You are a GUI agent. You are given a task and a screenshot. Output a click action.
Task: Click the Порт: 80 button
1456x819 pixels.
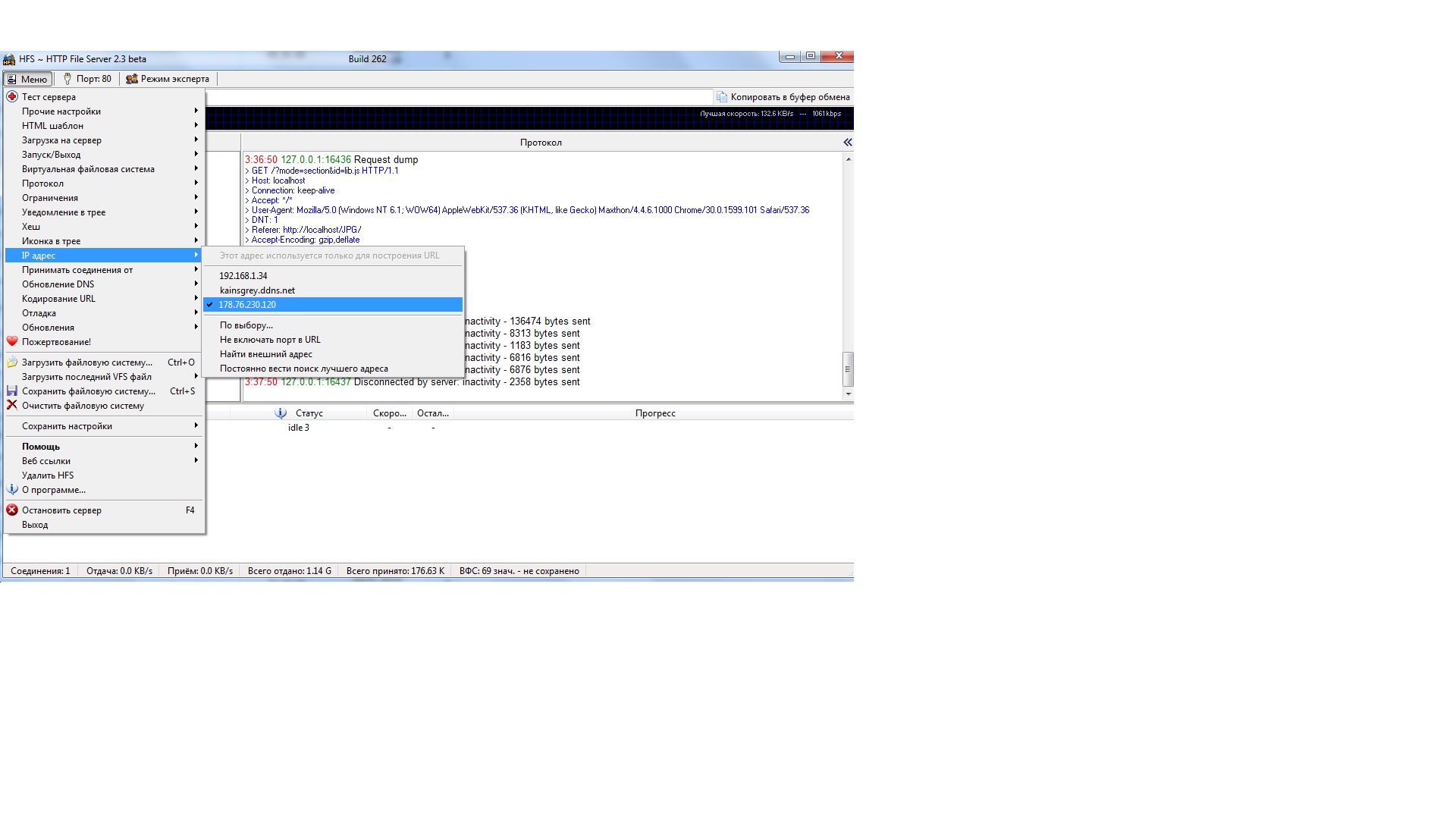click(87, 79)
